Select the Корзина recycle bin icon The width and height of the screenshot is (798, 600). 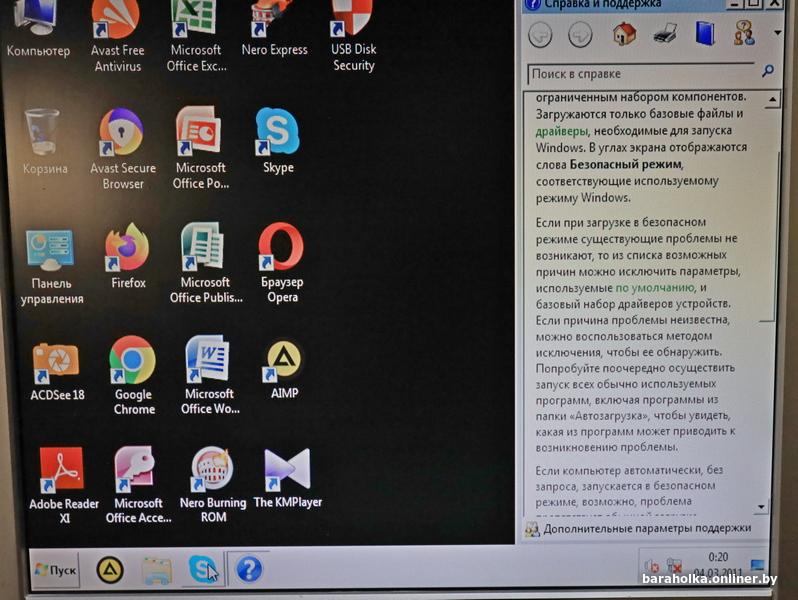[44, 141]
